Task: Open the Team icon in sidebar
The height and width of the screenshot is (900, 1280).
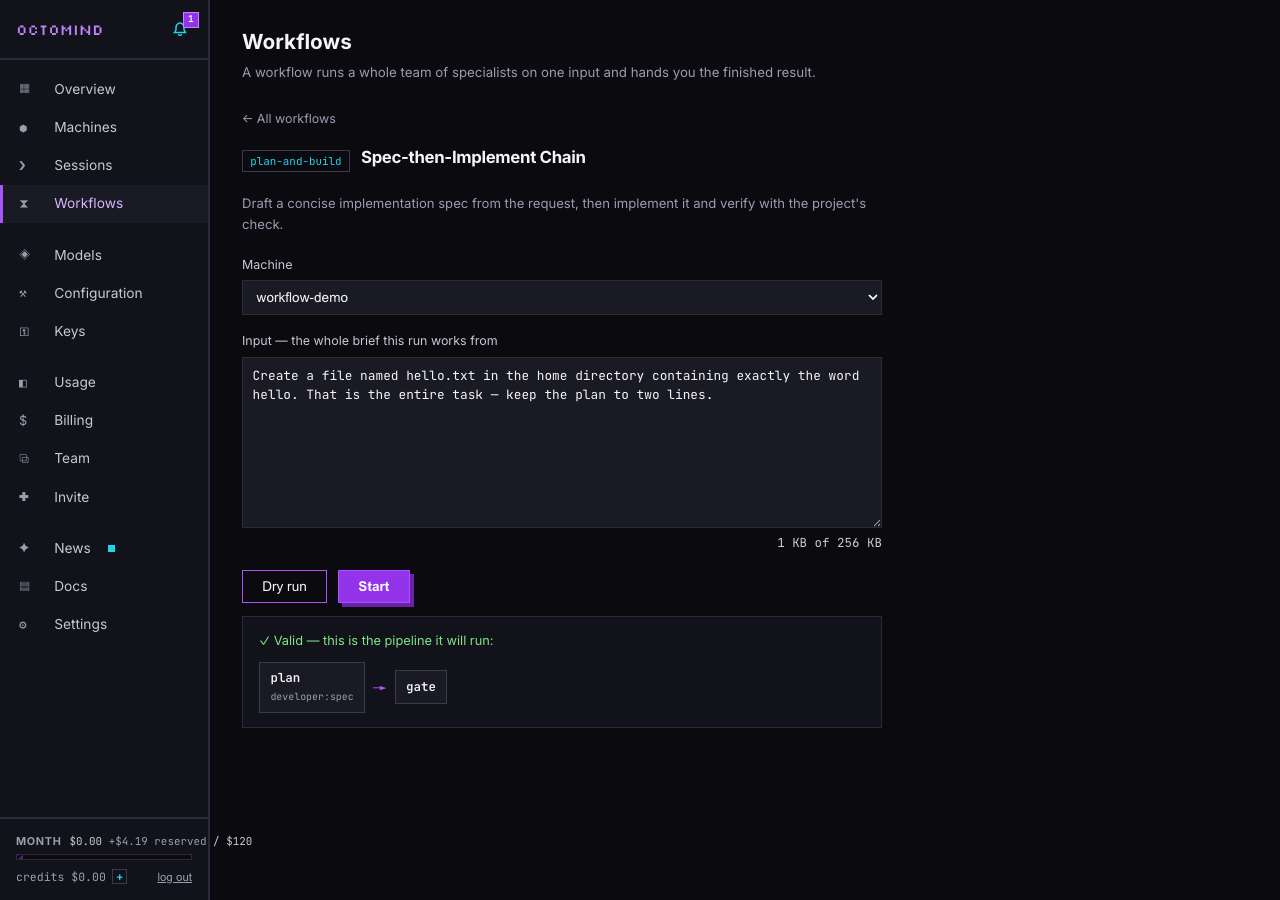Action: point(24,458)
